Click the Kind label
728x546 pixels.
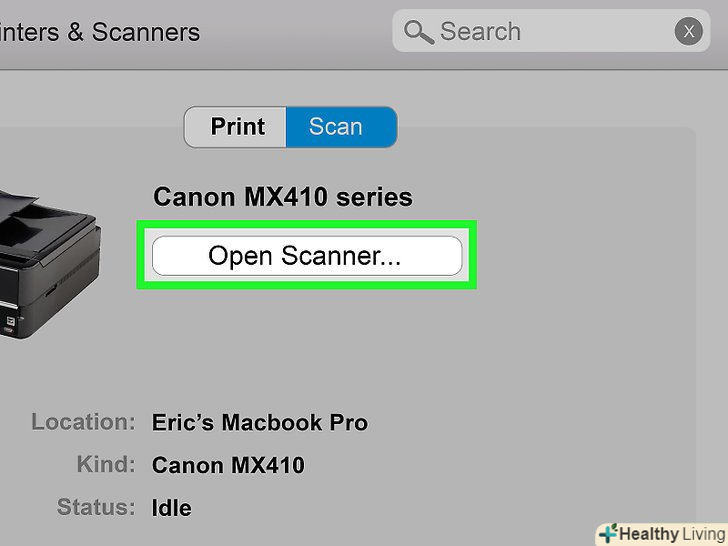tap(105, 465)
